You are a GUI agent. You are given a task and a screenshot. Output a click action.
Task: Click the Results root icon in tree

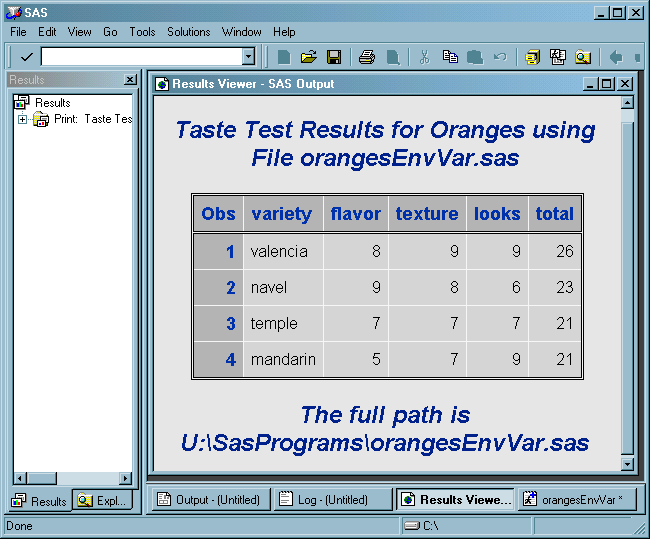[22, 102]
